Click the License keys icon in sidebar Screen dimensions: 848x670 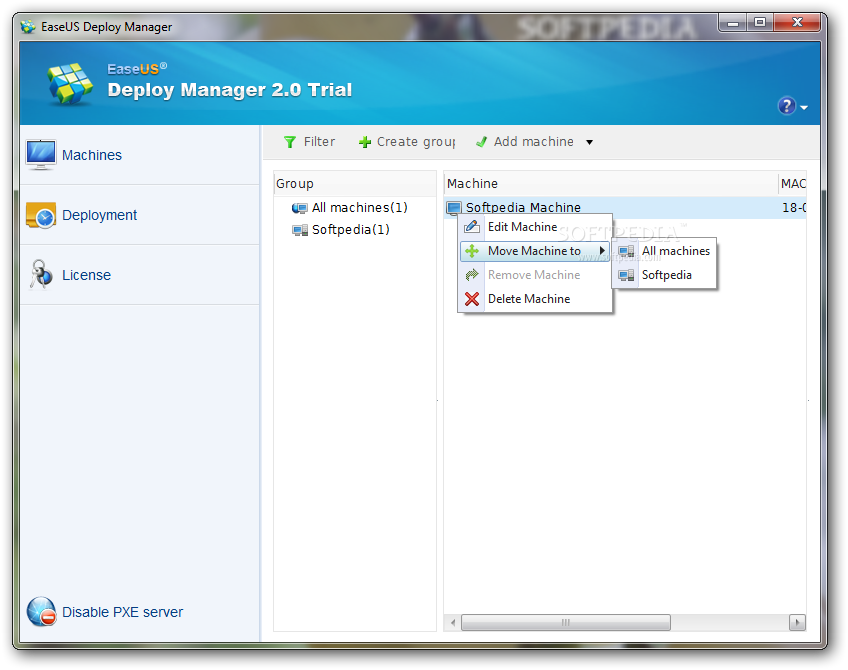pos(41,275)
